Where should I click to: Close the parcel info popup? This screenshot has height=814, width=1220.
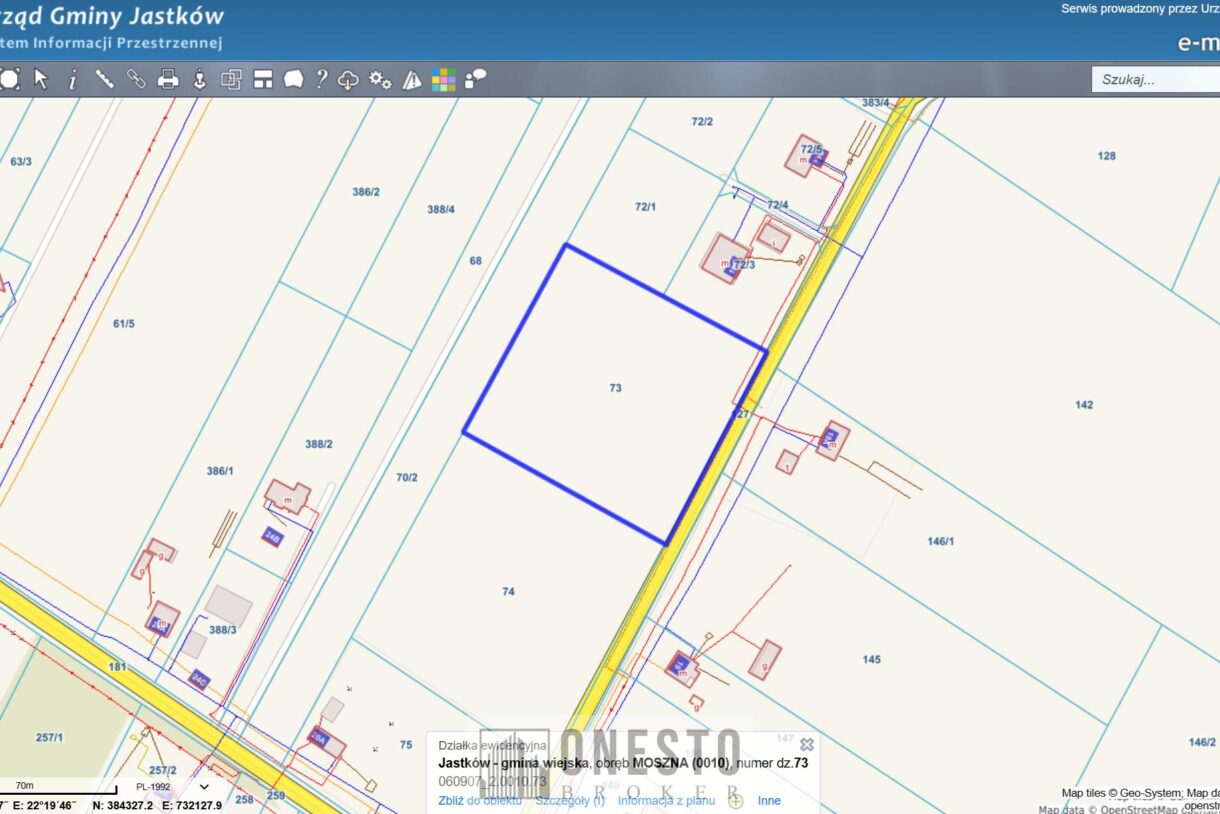point(807,744)
